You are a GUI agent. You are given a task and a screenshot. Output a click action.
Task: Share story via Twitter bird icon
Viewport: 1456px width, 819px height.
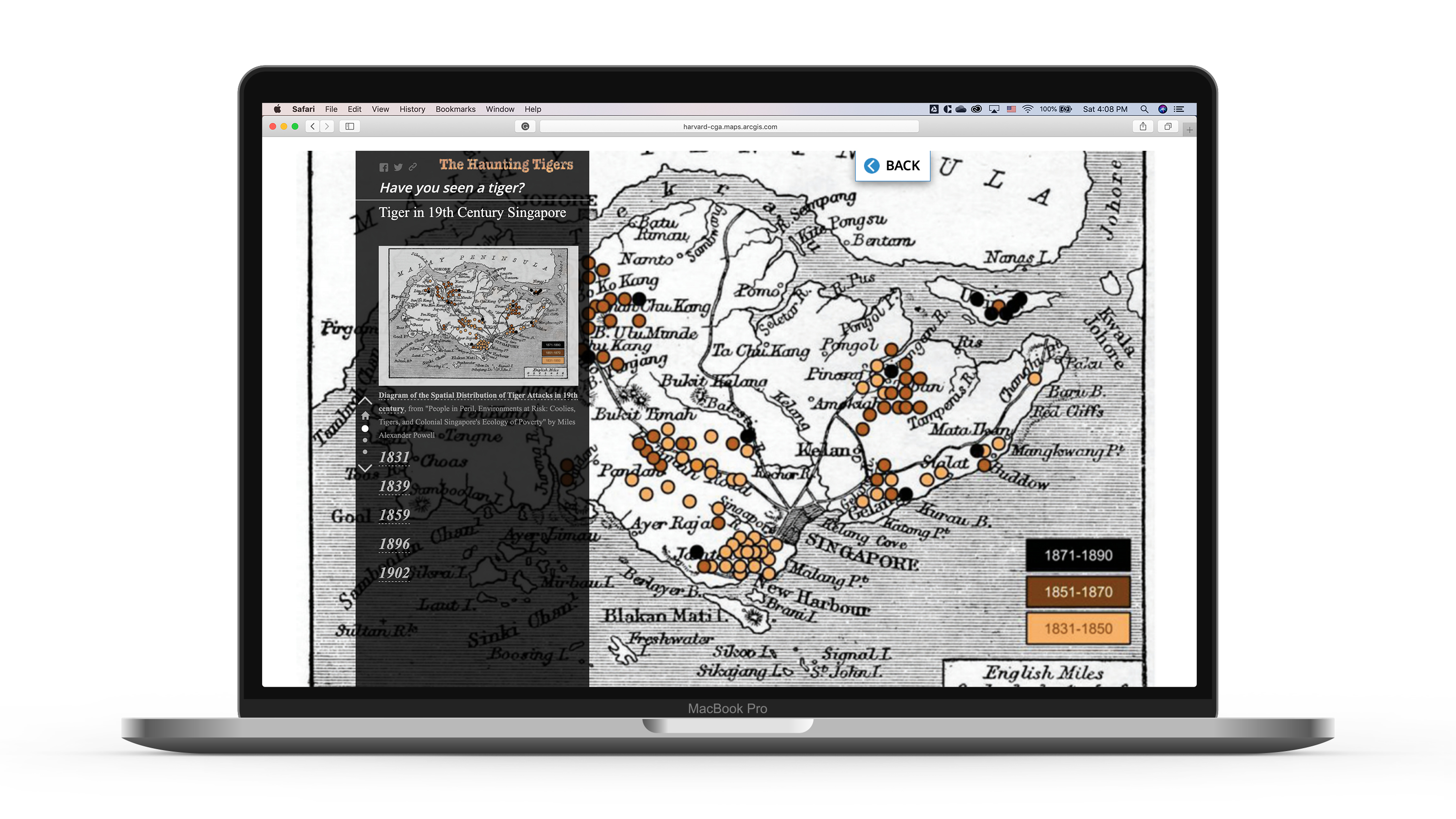point(398,167)
